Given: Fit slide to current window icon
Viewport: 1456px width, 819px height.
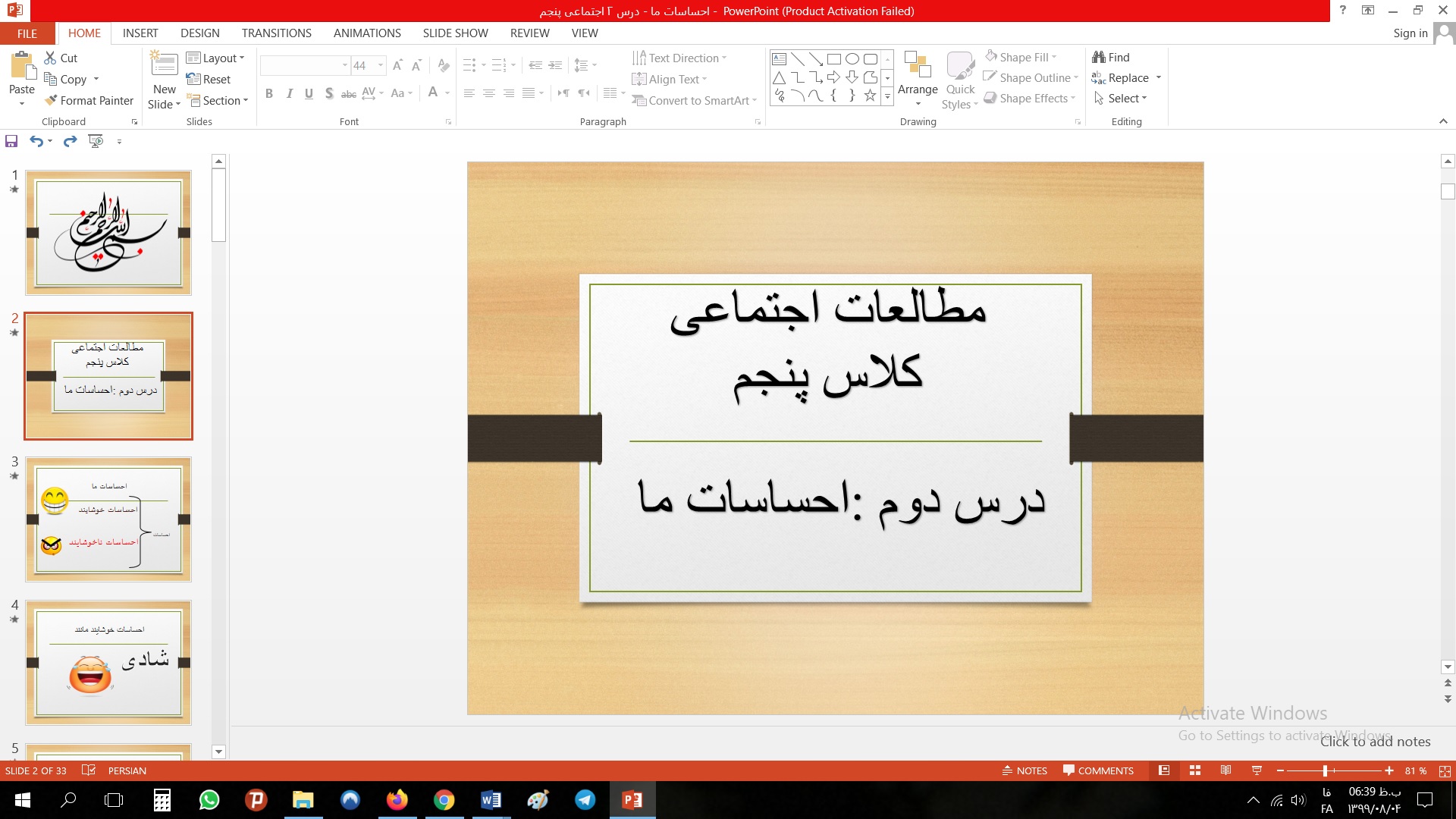Looking at the screenshot, I should (1445, 770).
